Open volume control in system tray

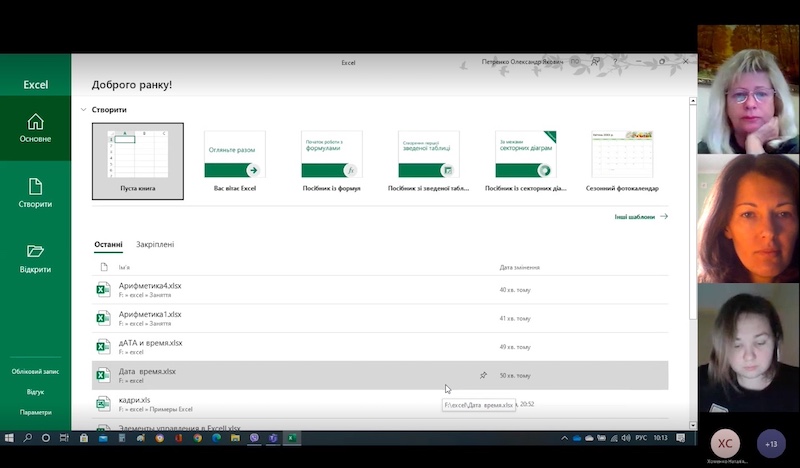click(626, 438)
